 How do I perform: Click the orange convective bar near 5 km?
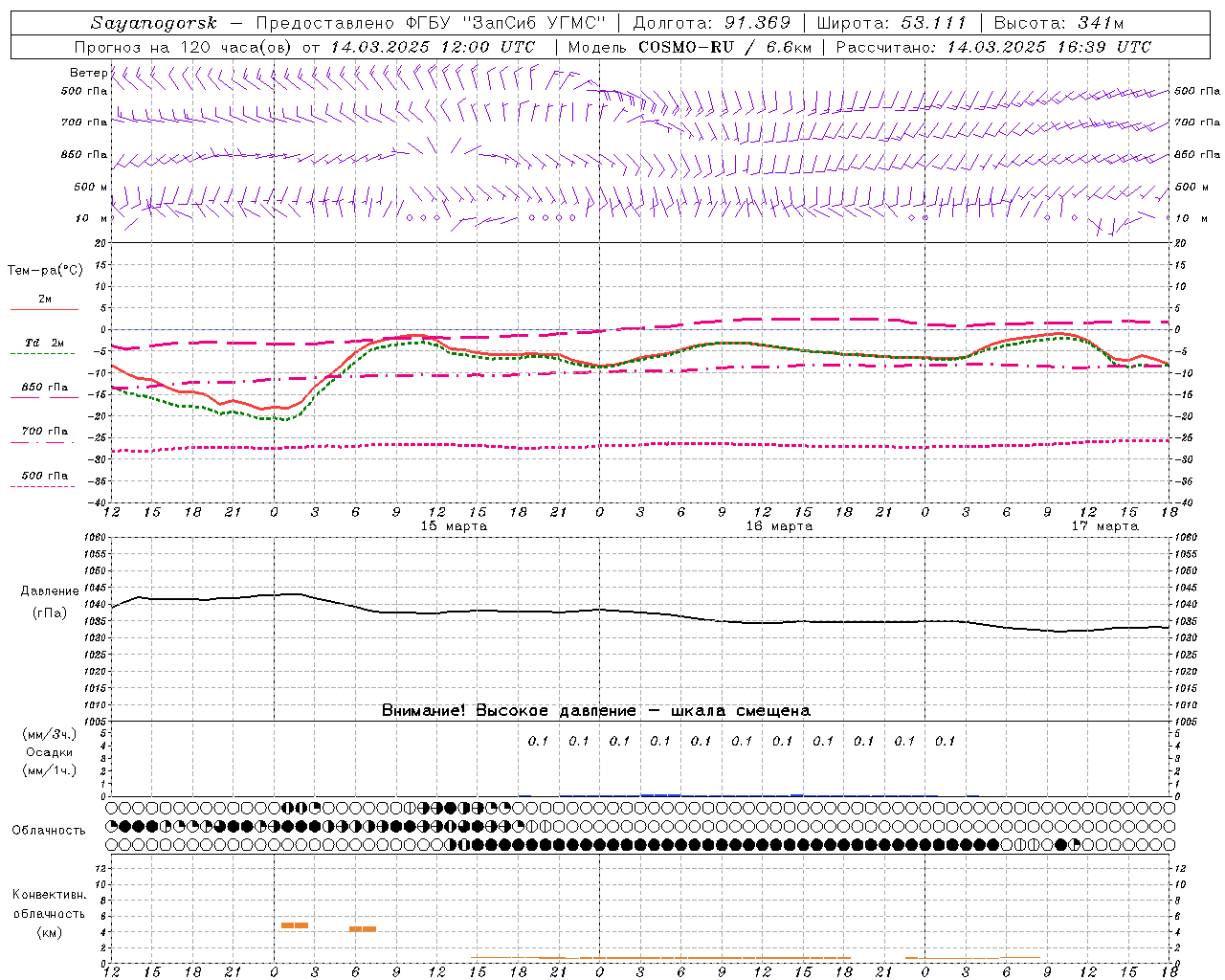[295, 925]
